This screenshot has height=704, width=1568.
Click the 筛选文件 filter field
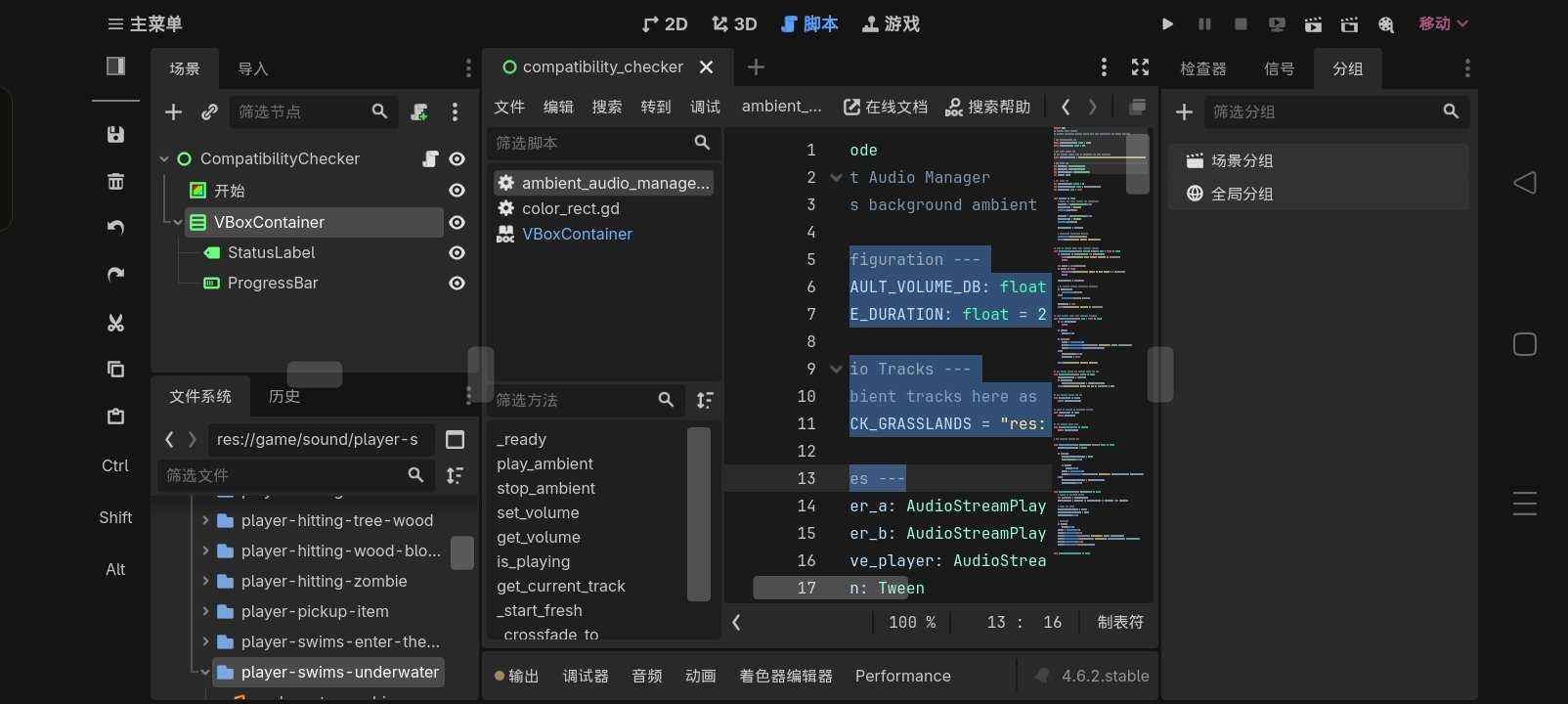pos(295,475)
